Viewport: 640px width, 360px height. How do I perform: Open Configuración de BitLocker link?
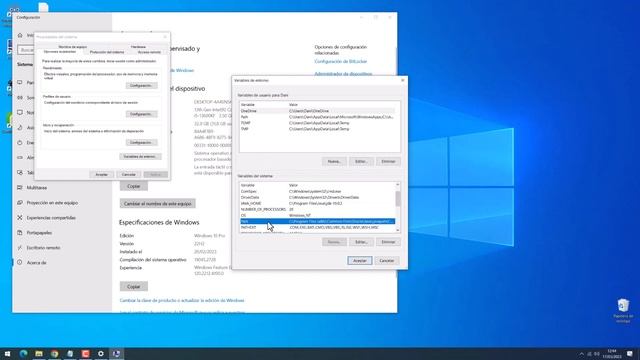coord(340,62)
